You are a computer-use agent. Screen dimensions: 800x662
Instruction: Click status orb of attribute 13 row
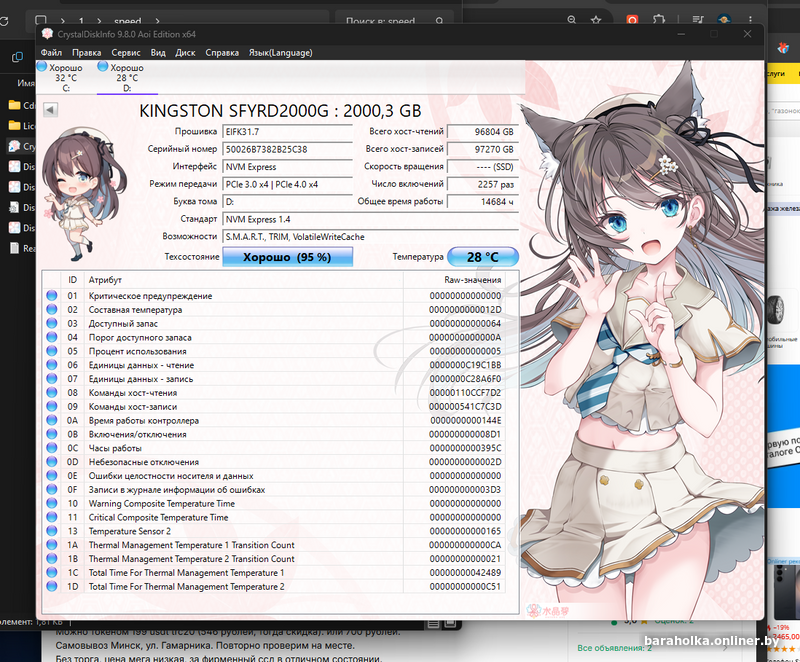[52, 531]
